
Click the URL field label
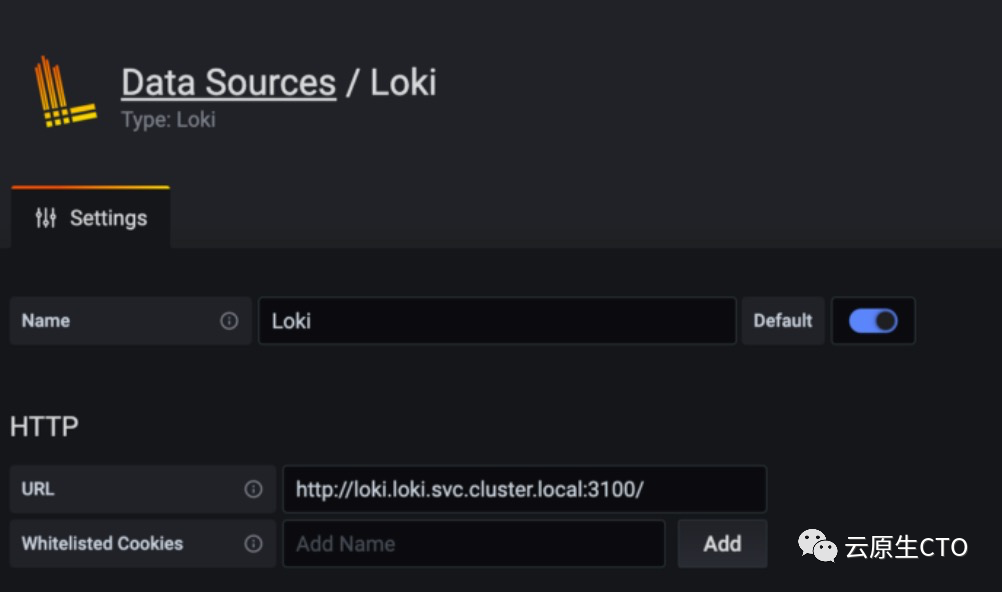[x=38, y=489]
